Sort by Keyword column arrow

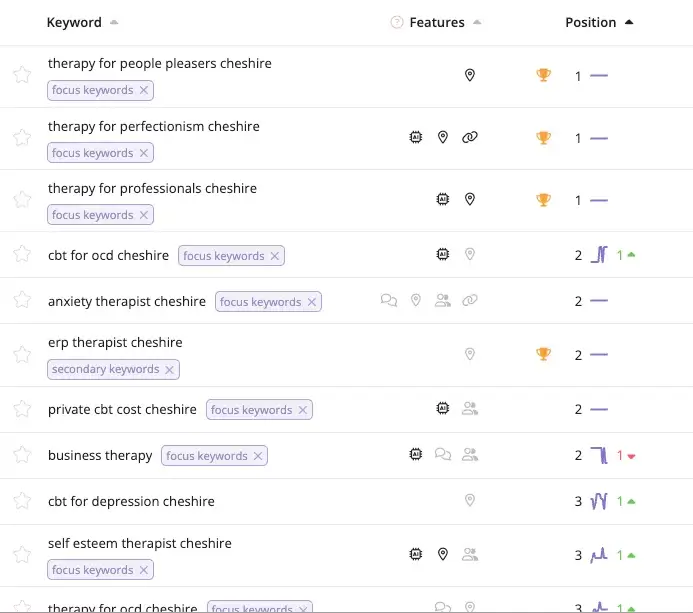point(114,22)
